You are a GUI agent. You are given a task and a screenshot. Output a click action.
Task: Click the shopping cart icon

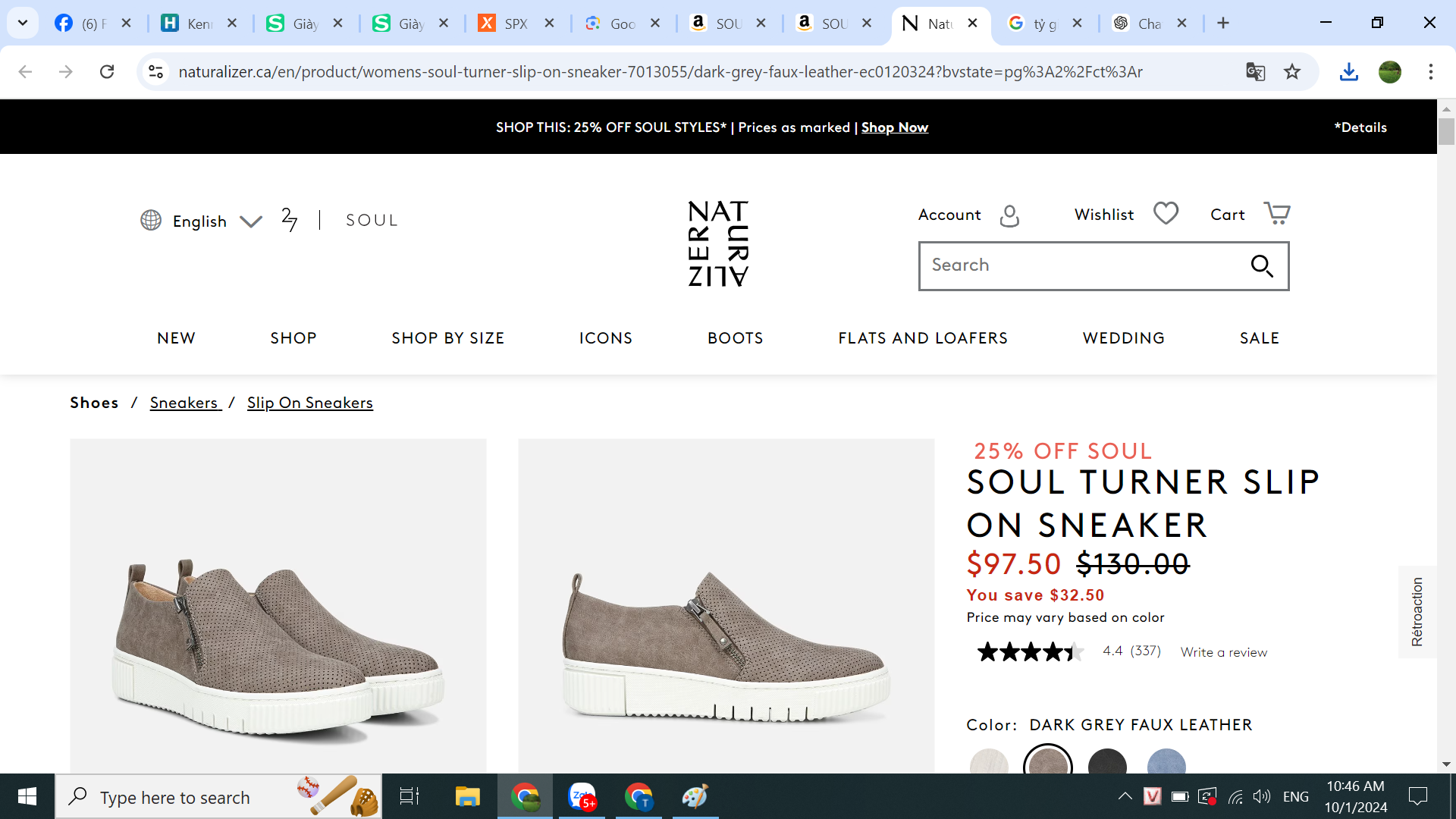click(1277, 214)
